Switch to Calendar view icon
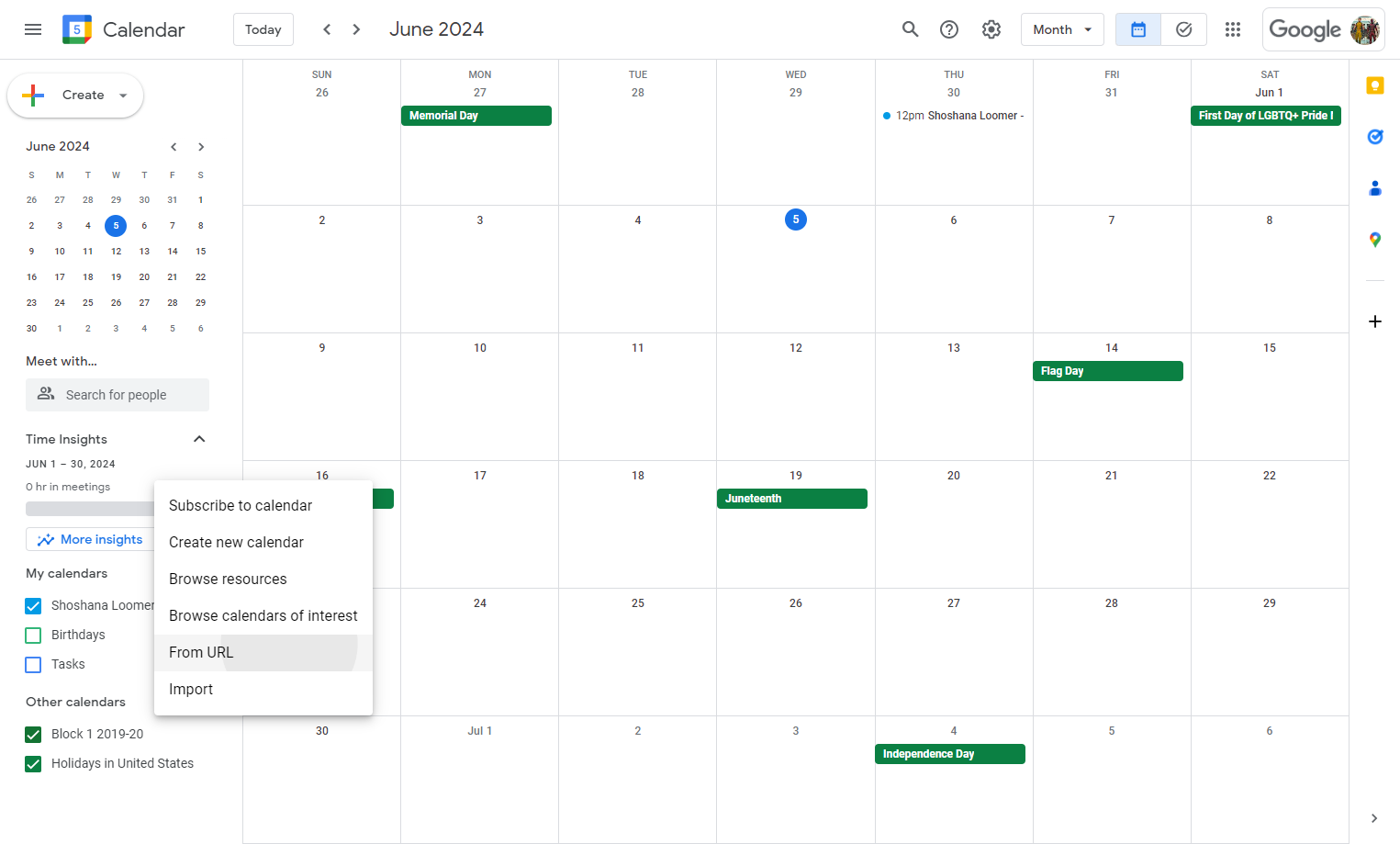Image resolution: width=1400 pixels, height=844 pixels. click(1138, 29)
